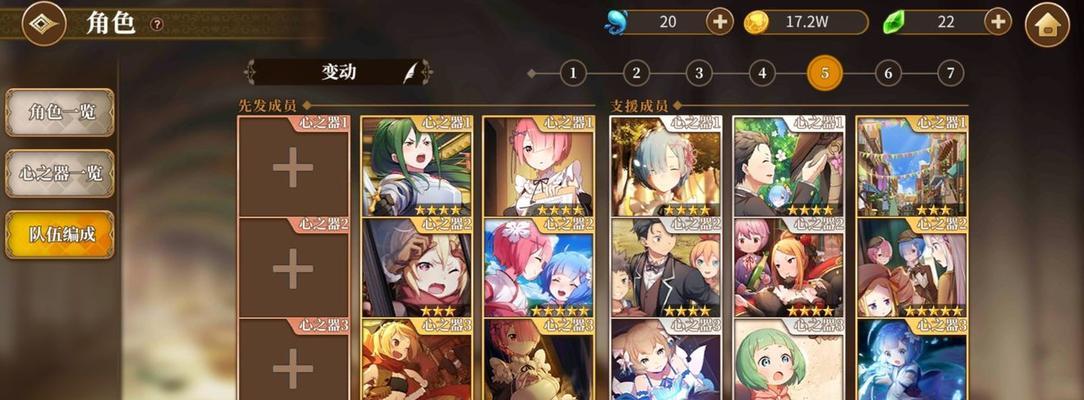The width and height of the screenshot is (1084, 400).
Task: Click the 变动 team name button
Action: click(x=339, y=72)
